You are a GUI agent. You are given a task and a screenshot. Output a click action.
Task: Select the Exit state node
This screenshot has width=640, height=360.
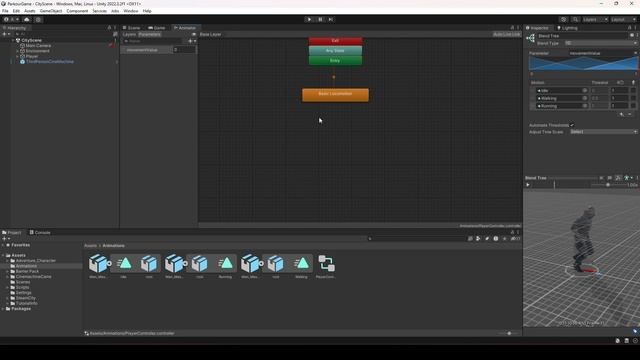click(335, 41)
